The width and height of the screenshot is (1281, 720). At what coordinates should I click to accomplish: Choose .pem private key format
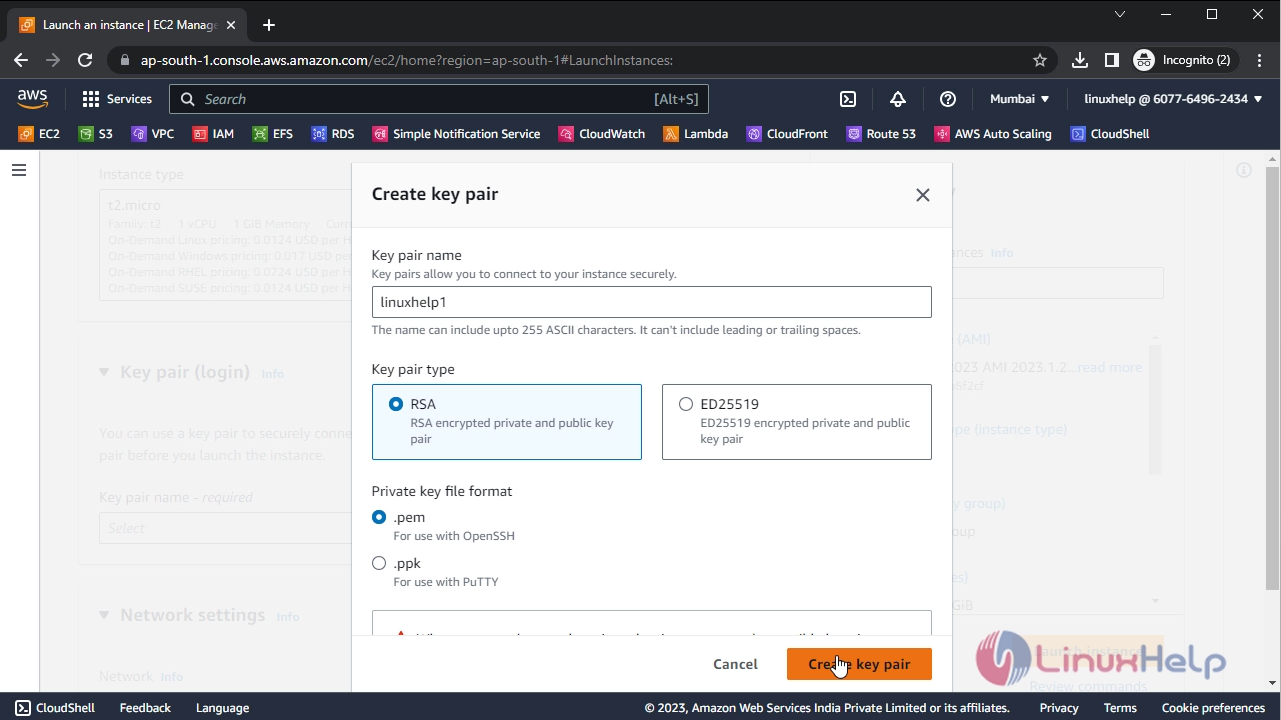click(x=379, y=517)
